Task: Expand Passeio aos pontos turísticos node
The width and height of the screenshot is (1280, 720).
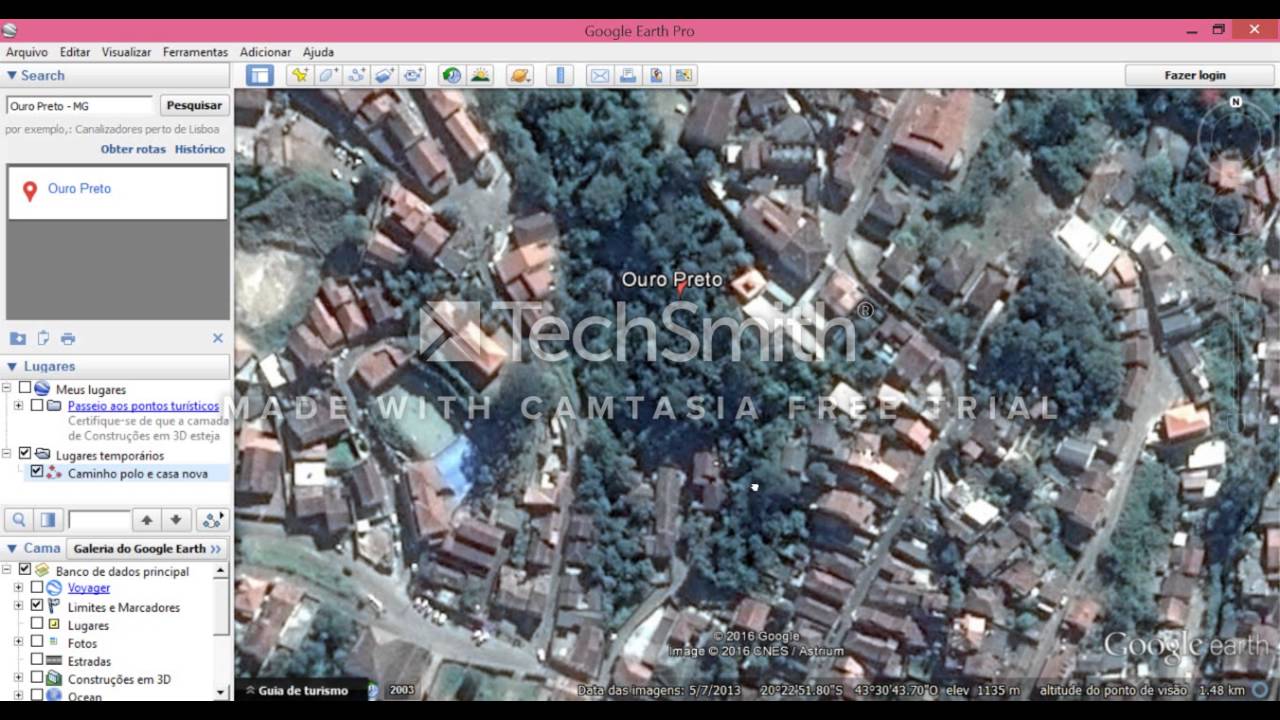Action: [18, 406]
